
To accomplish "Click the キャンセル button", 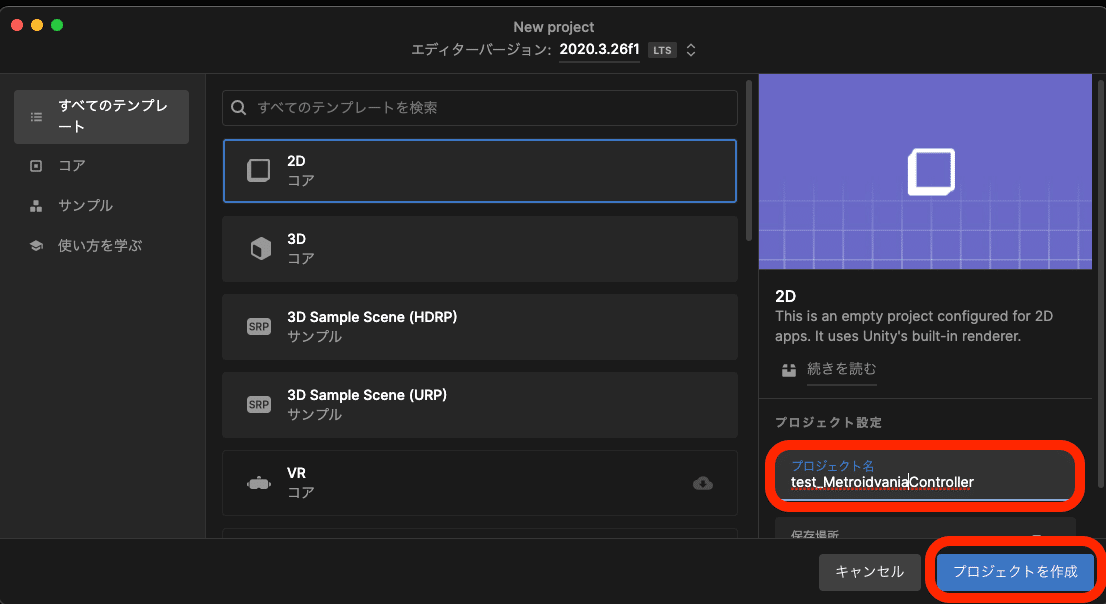I will [870, 572].
